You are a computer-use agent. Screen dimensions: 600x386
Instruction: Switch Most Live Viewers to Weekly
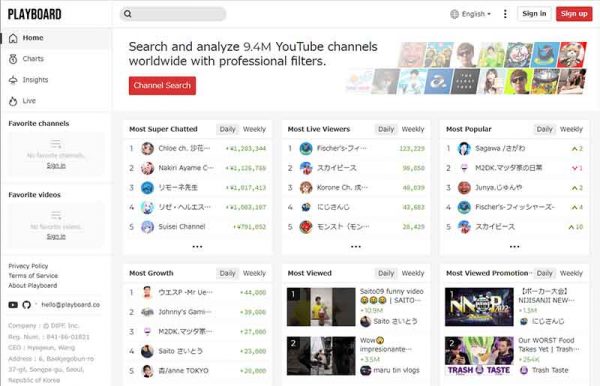pos(412,129)
